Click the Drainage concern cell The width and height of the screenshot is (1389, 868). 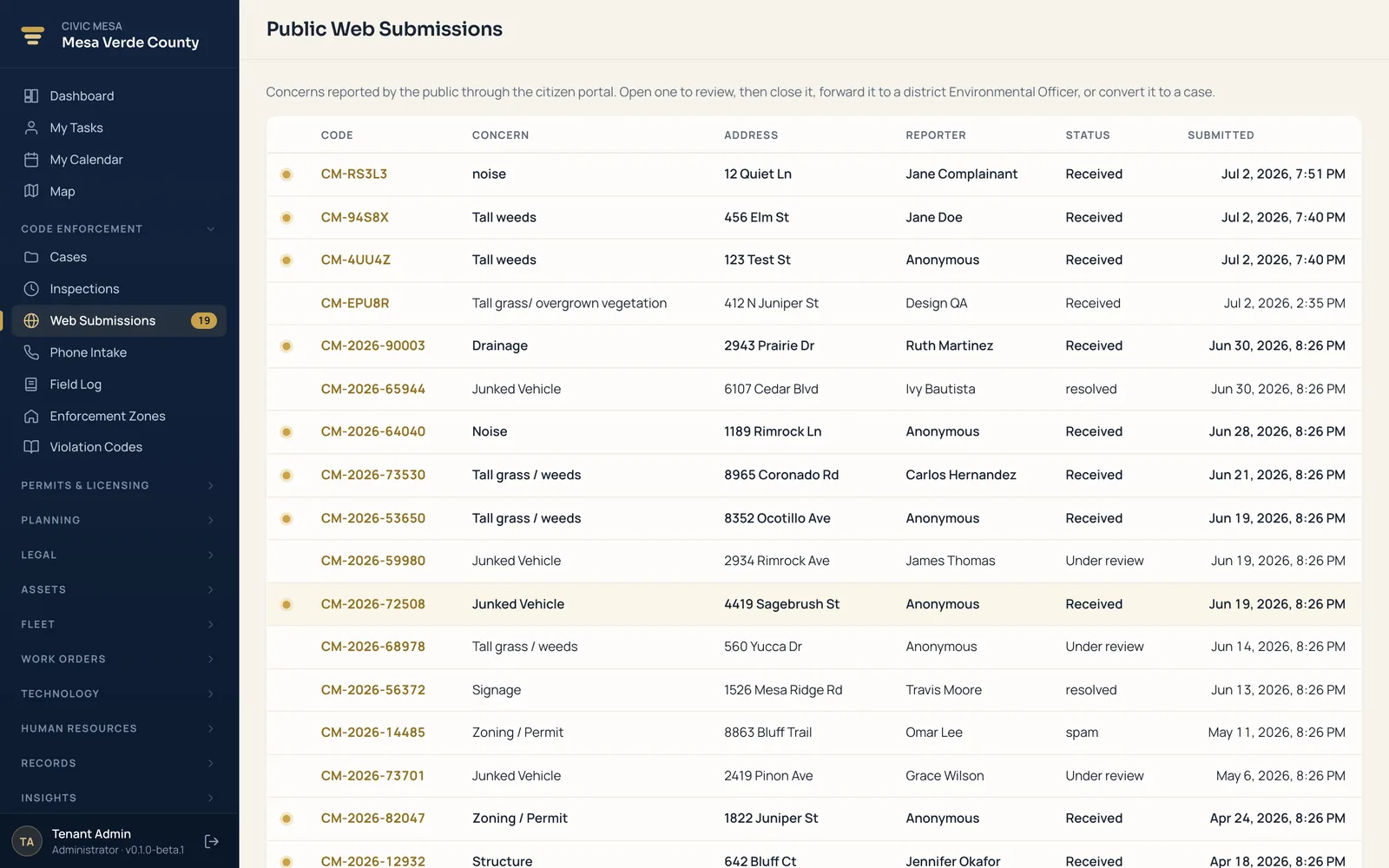tap(499, 345)
